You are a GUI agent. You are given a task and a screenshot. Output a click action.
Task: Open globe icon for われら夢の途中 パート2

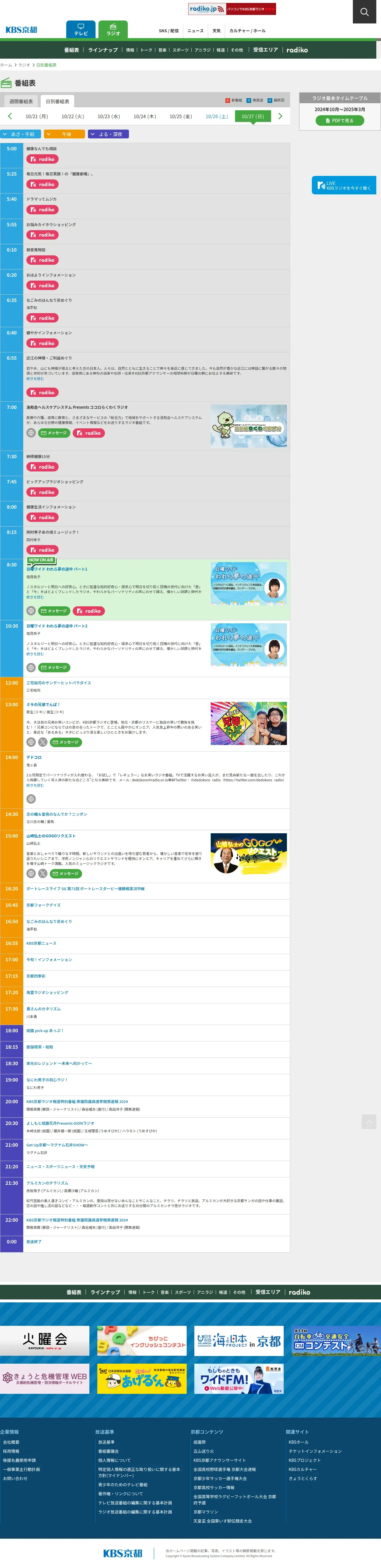31,667
